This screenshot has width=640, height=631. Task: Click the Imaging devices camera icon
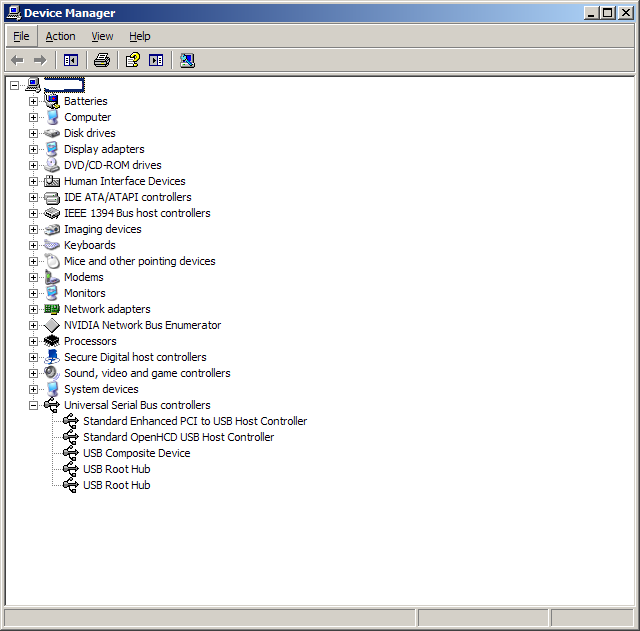point(52,229)
